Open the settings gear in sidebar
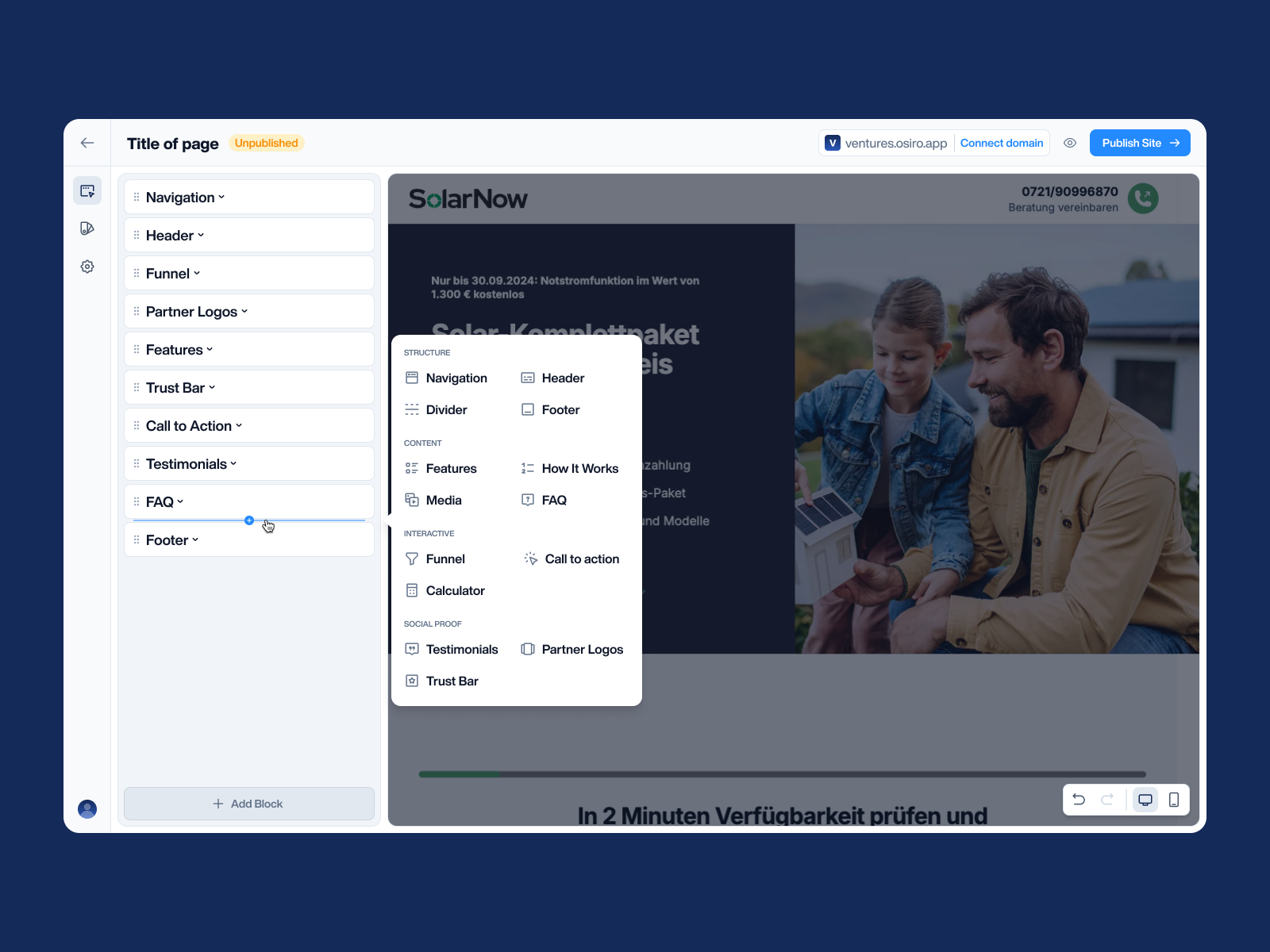Screen dimensions: 1270x952 pos(87,267)
